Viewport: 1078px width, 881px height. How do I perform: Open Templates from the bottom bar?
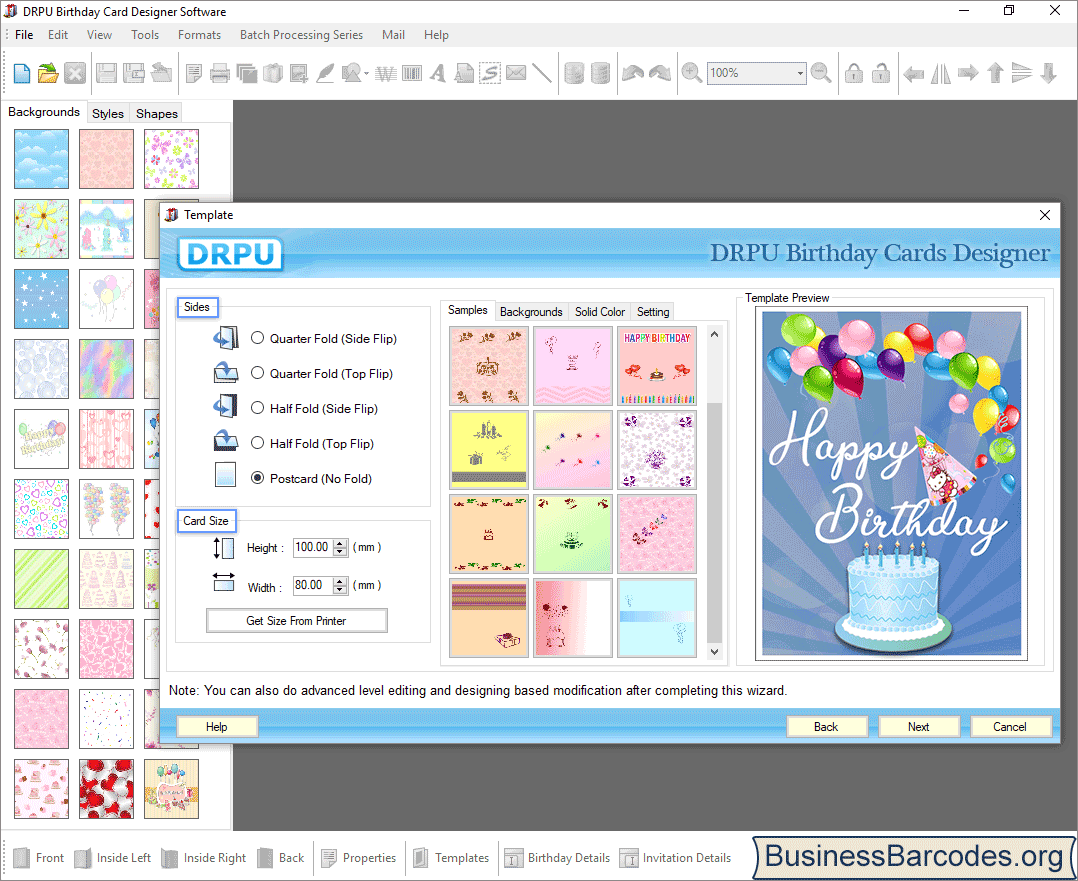coord(451,858)
